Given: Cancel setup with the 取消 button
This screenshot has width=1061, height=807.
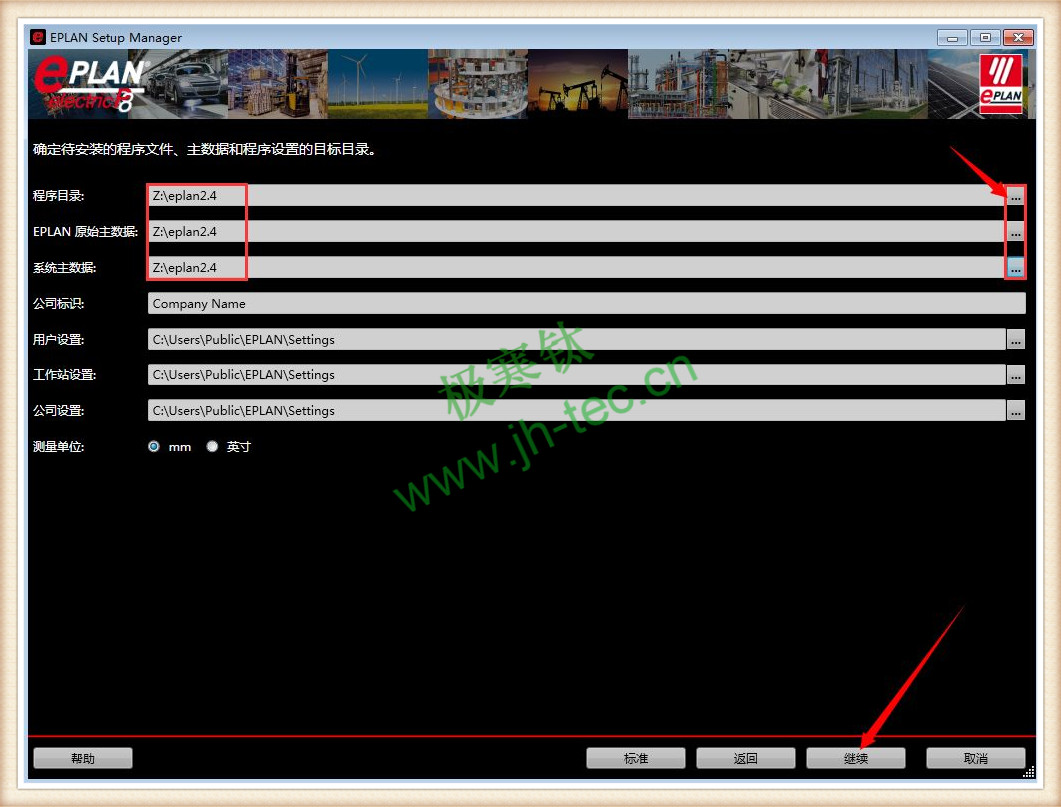Looking at the screenshot, I should click(x=975, y=758).
